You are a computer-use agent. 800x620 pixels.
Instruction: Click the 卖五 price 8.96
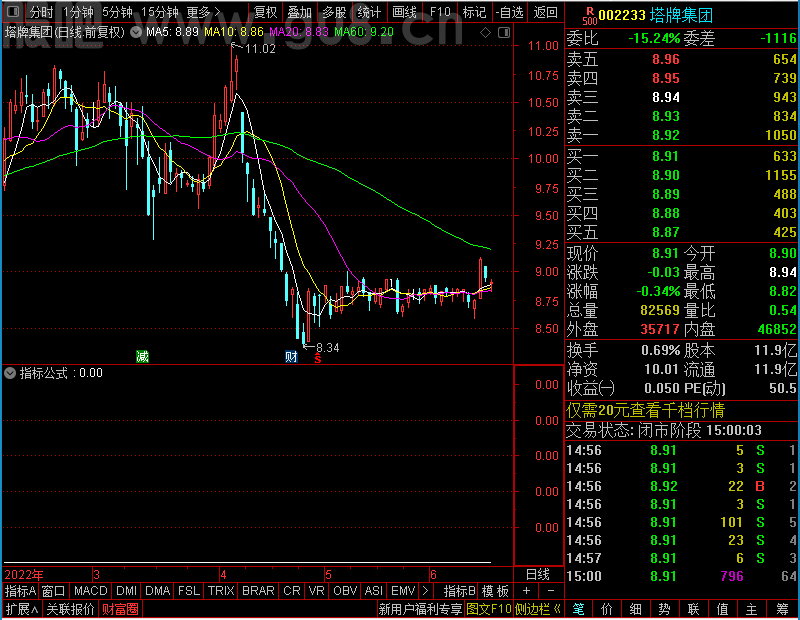coord(666,59)
